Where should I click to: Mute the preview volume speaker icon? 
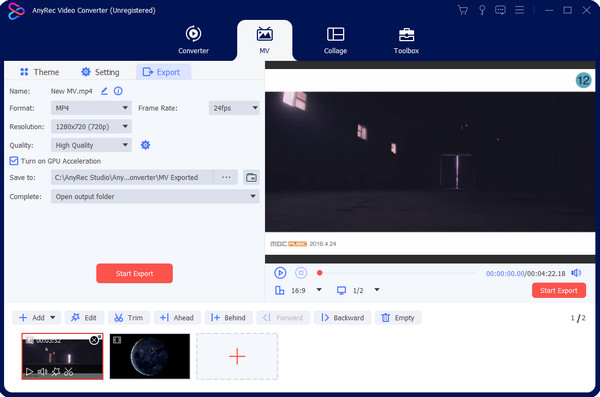point(576,273)
